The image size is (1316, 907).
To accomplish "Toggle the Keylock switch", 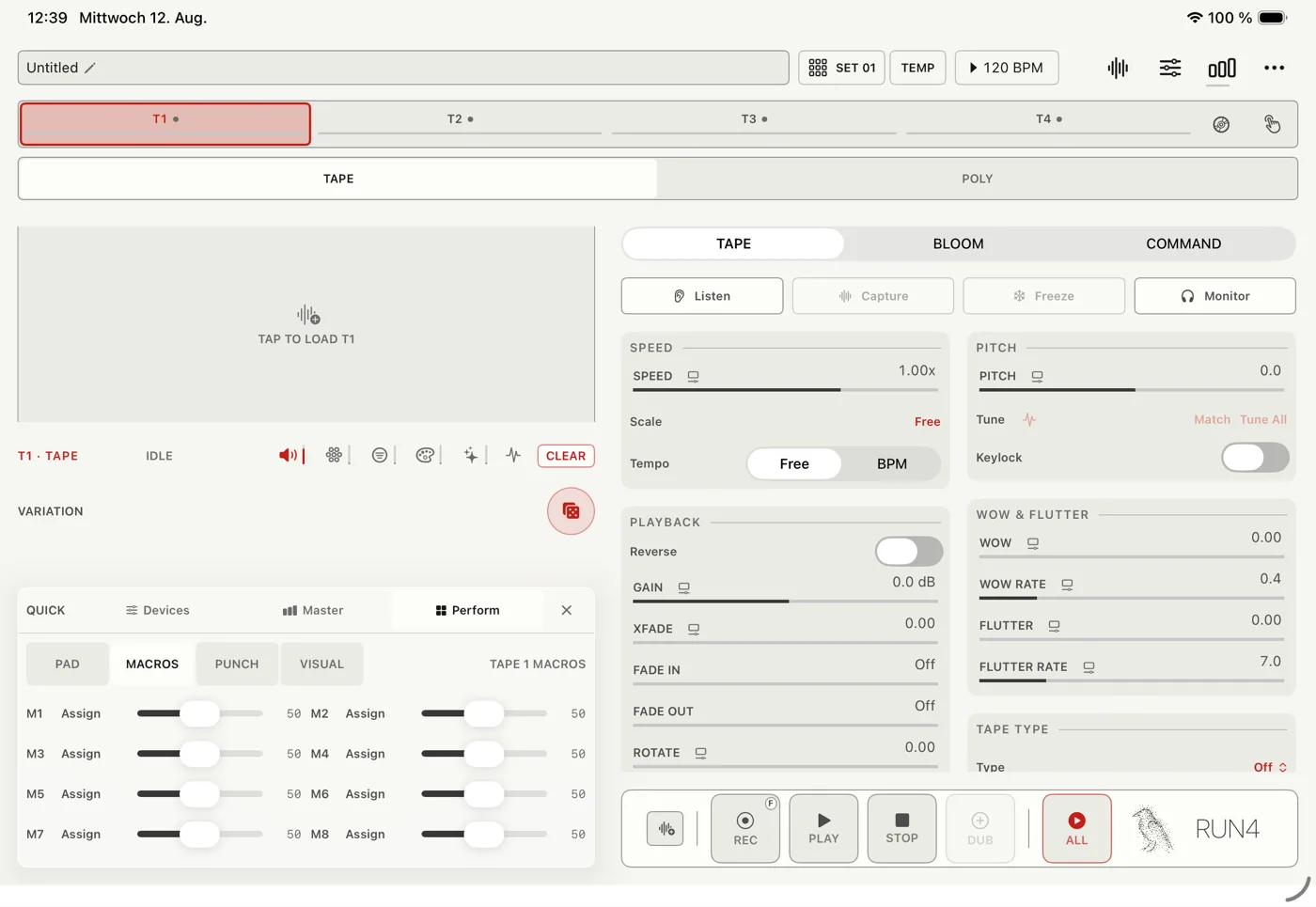I will click(1255, 458).
